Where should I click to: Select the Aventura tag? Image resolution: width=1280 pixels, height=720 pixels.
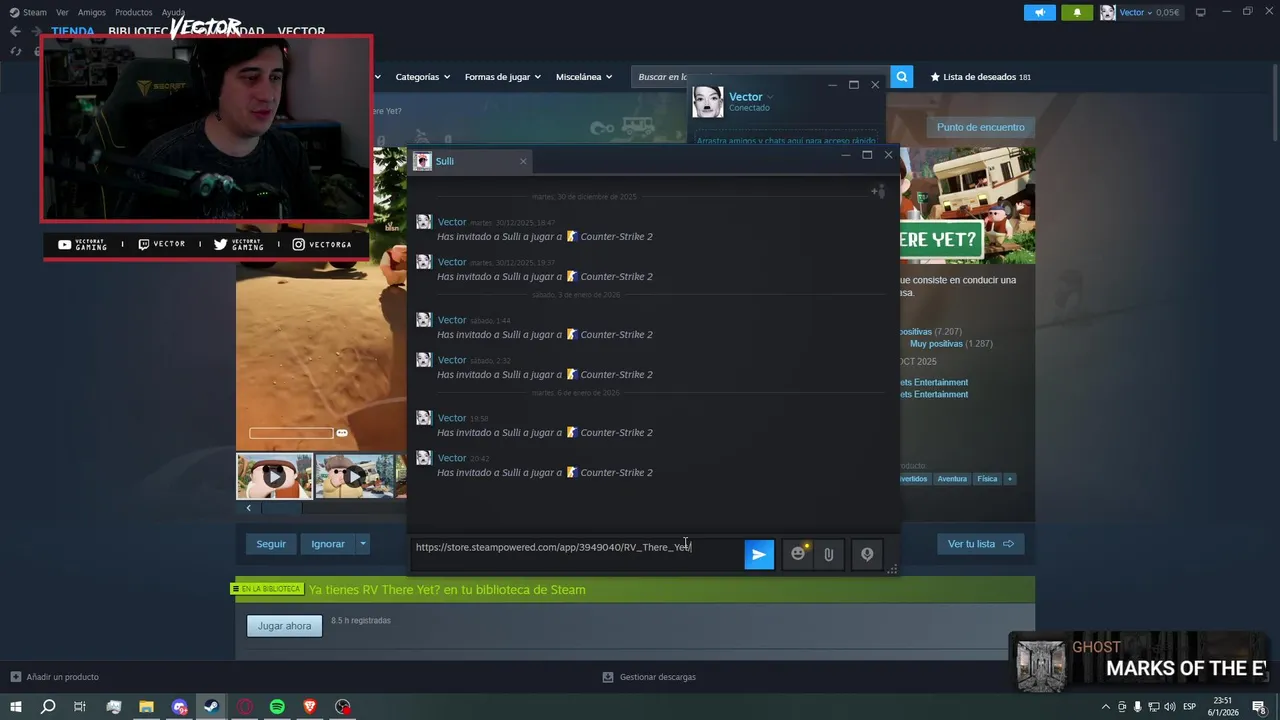tap(952, 479)
